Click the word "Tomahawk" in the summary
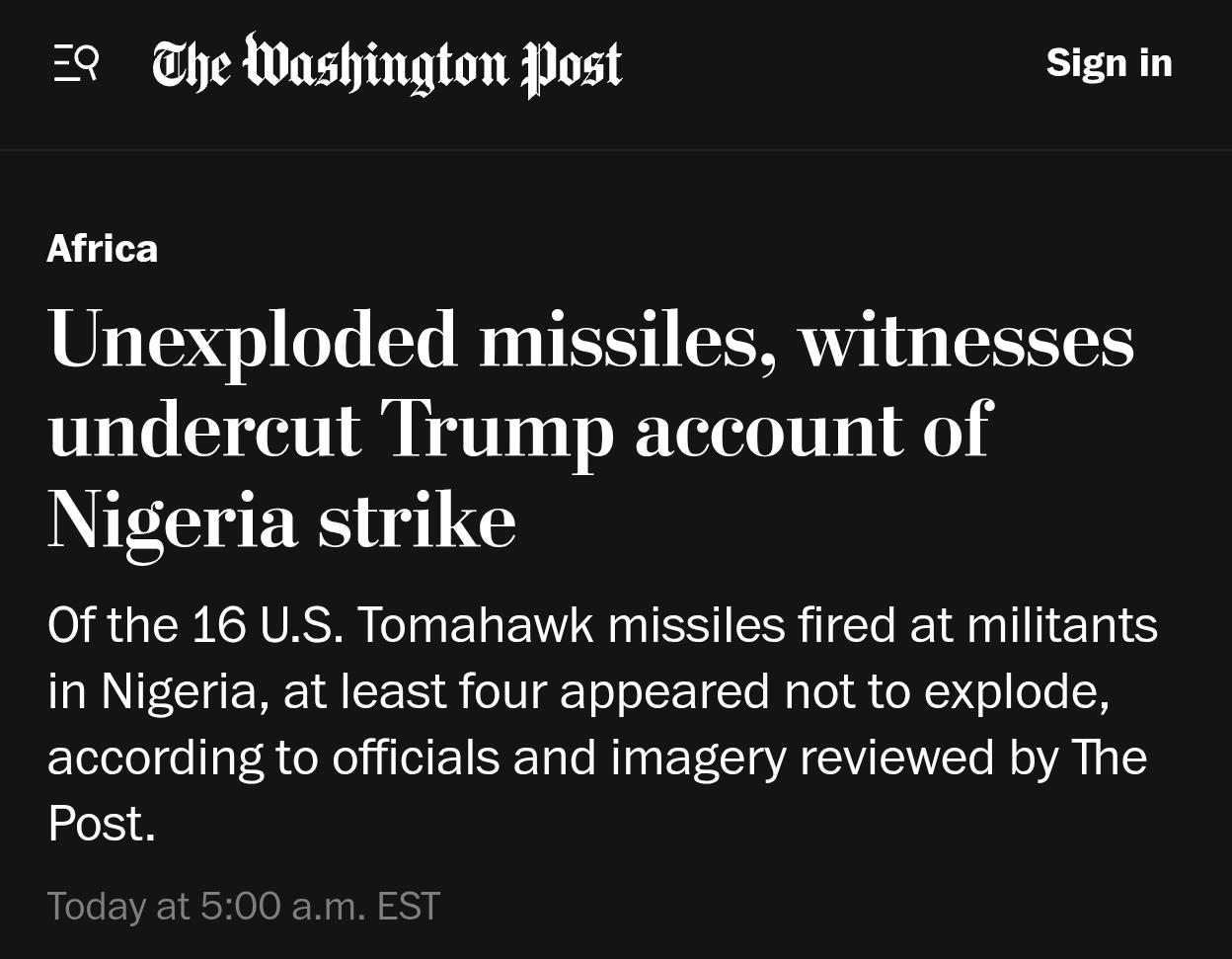Viewport: 1232px width, 959px height. [474, 625]
